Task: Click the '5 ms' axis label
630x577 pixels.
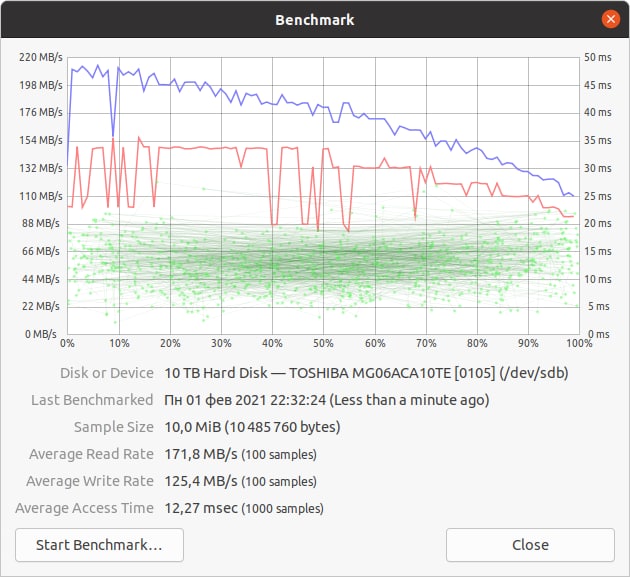Action: [x=599, y=306]
